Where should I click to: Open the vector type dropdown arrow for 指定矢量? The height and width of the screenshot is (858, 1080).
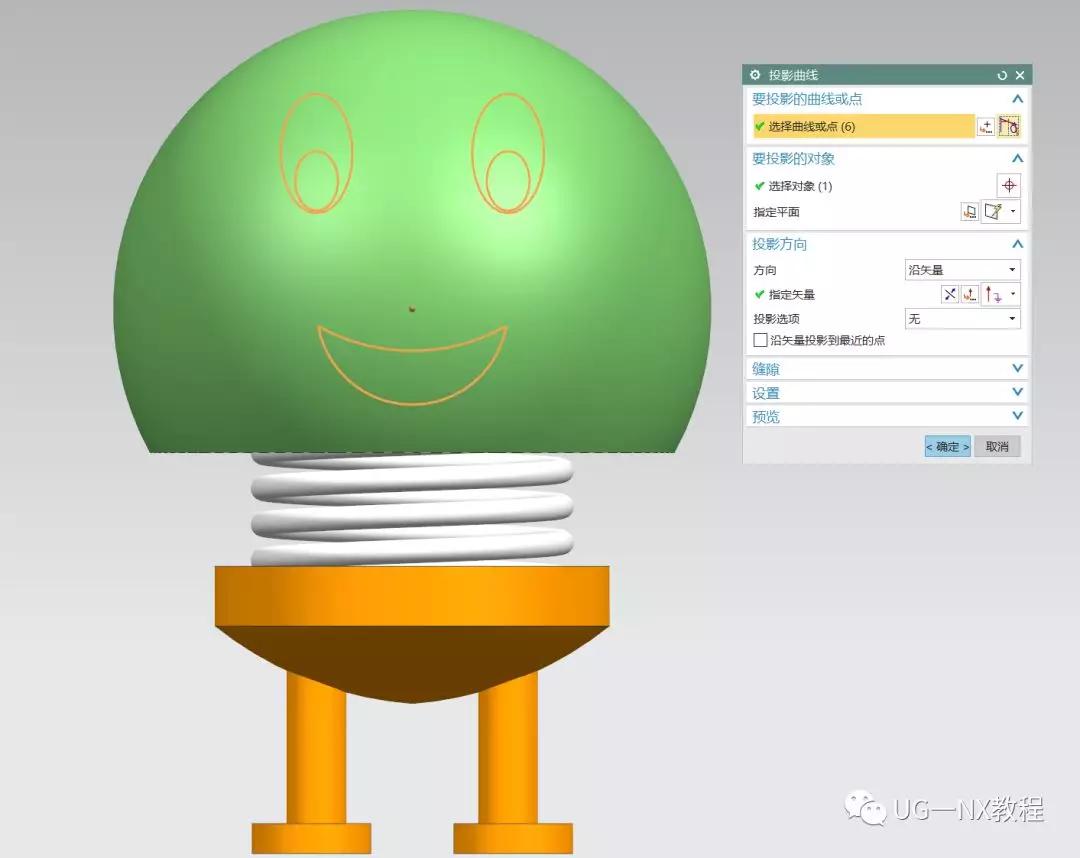tap(1013, 294)
